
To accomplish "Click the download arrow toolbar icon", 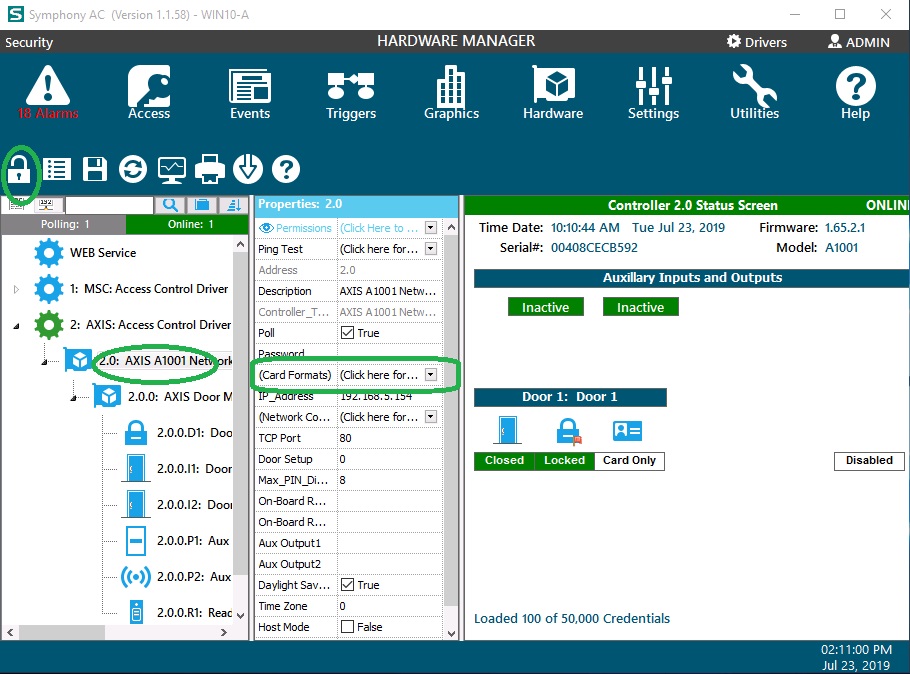I will 248,170.
